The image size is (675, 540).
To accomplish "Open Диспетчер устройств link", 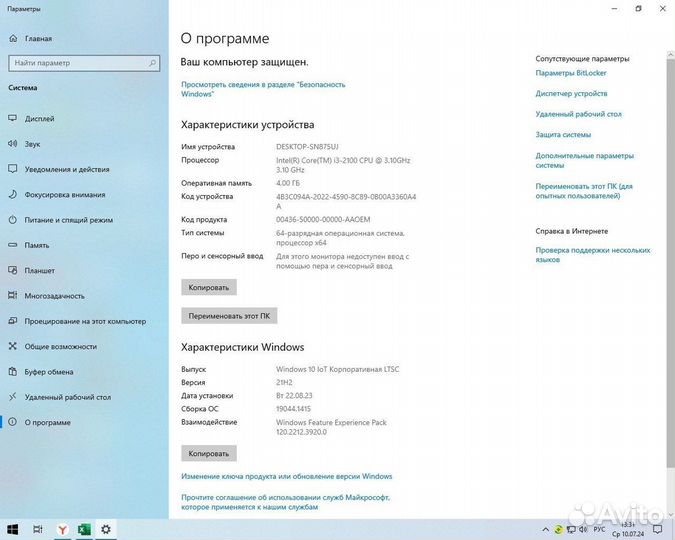I will pyautogui.click(x=571, y=93).
